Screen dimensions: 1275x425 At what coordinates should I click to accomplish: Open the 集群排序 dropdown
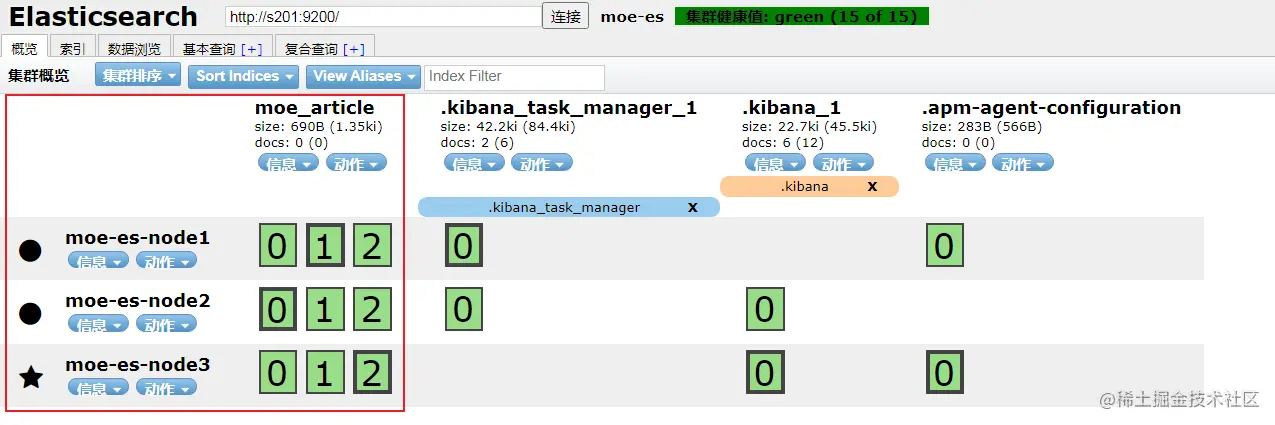139,76
